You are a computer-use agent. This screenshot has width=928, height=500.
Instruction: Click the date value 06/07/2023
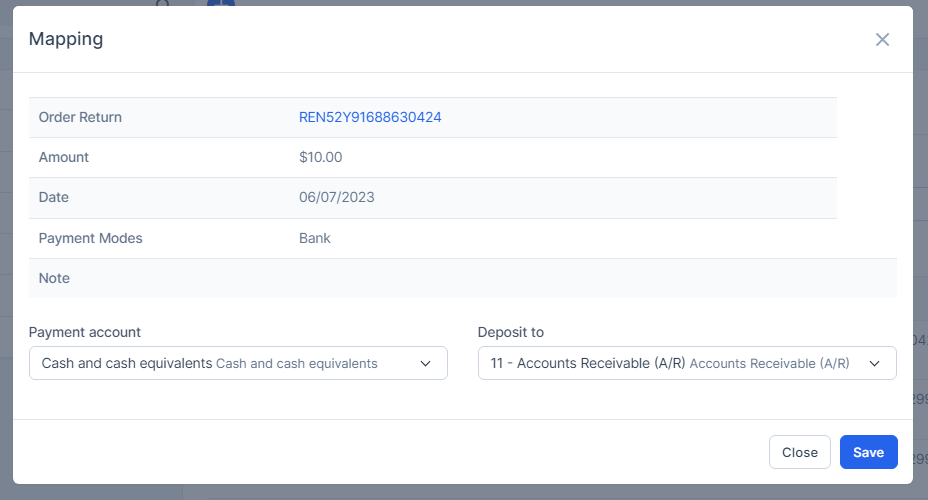(336, 197)
